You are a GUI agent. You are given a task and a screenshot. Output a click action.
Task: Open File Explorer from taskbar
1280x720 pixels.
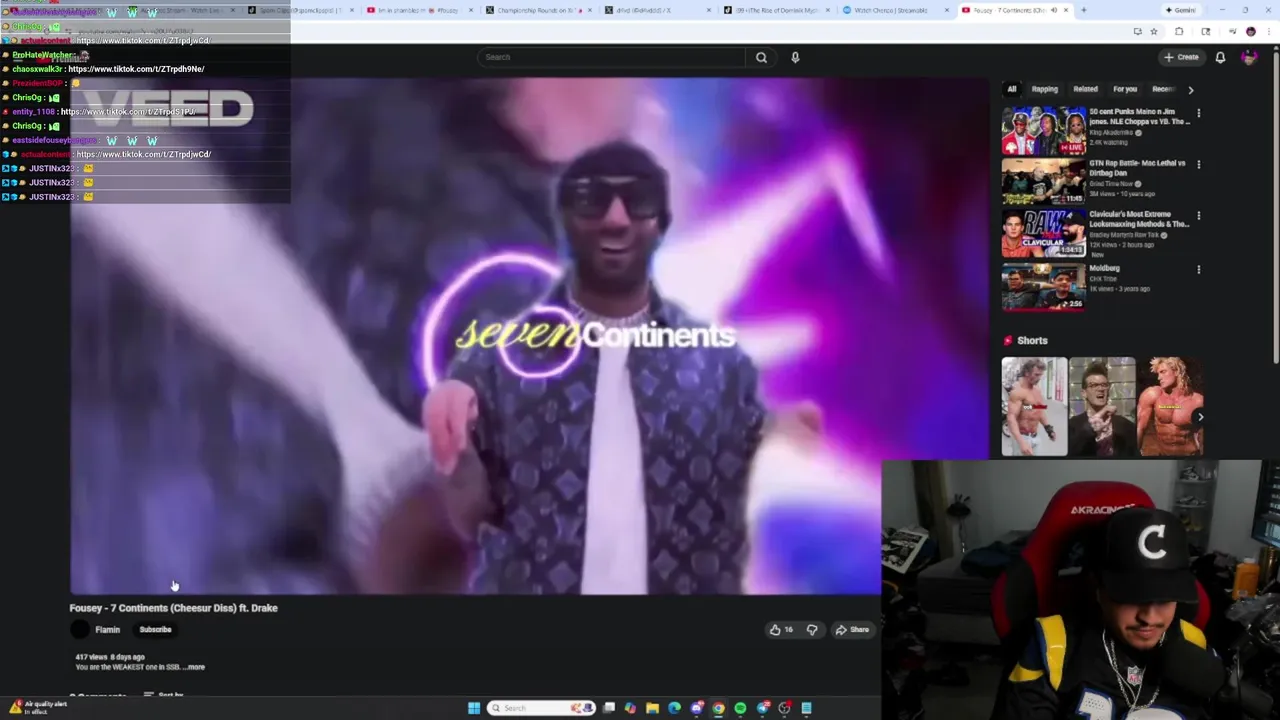(652, 708)
